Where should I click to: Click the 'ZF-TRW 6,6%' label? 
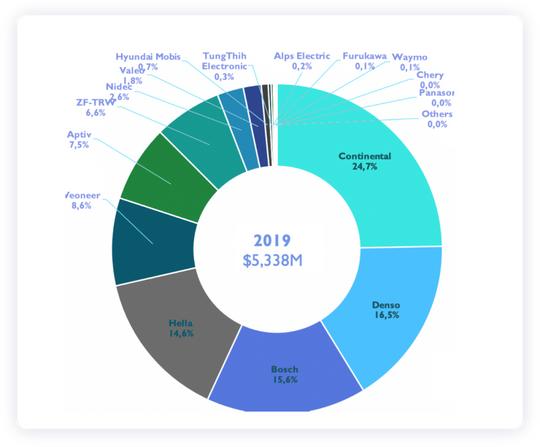click(x=95, y=107)
